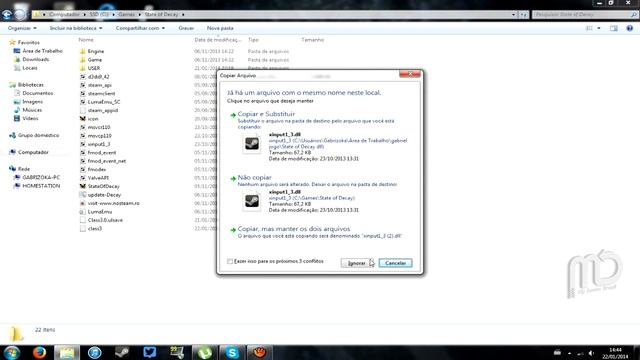Screen dimensions: 640x360
Task: Open the Windows Start orb
Action: (x=12, y=352)
